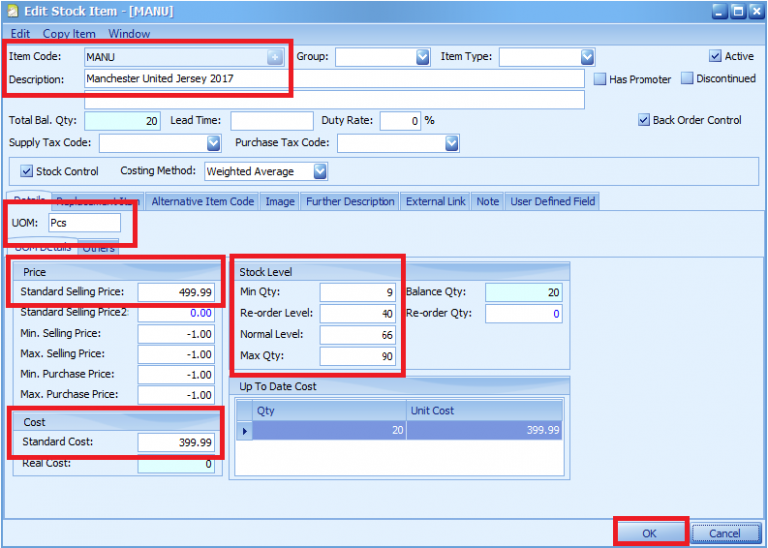Open the External Link tab
The image size is (768, 548).
(435, 201)
